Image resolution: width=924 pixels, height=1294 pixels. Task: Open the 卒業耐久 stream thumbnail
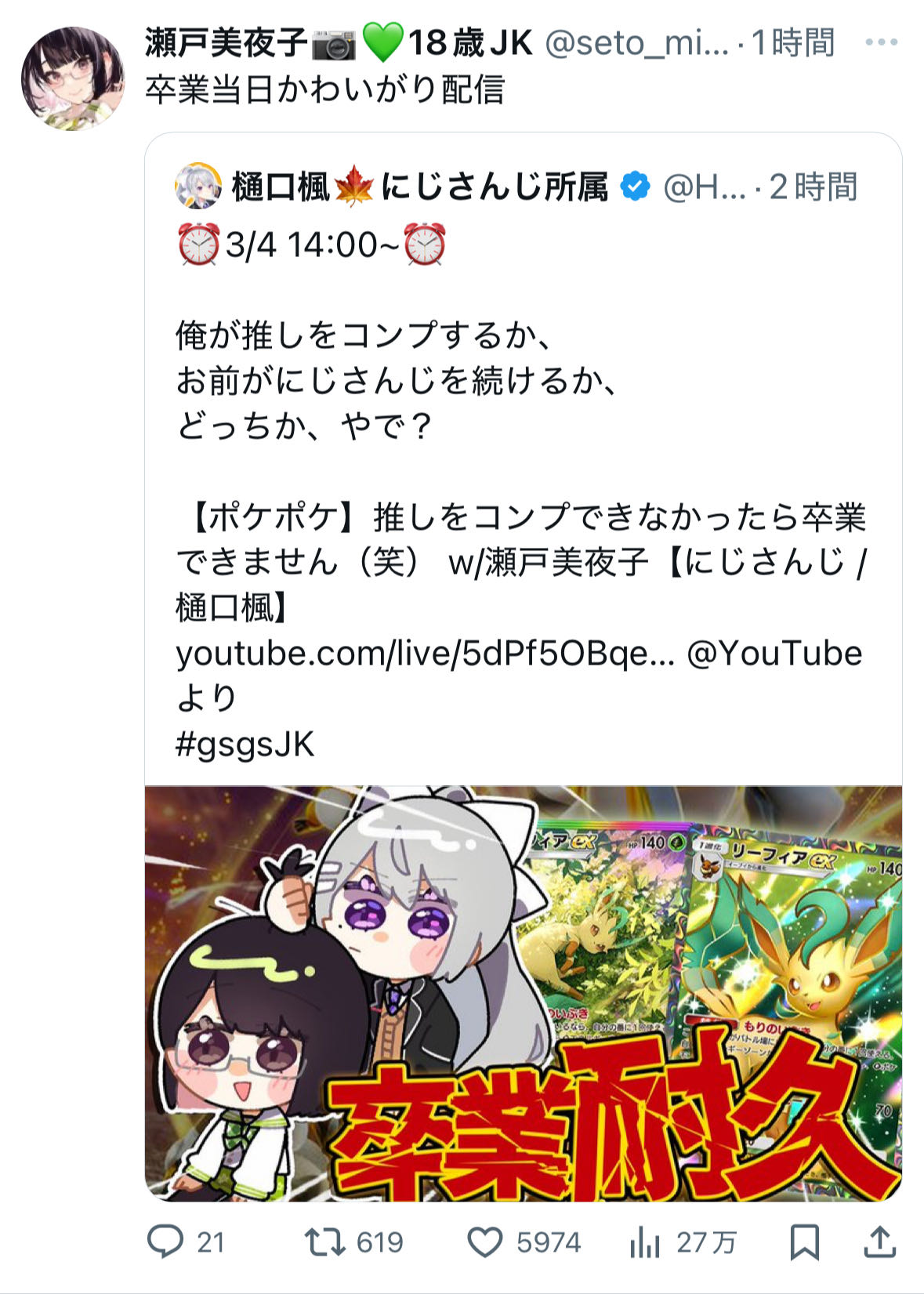524,993
